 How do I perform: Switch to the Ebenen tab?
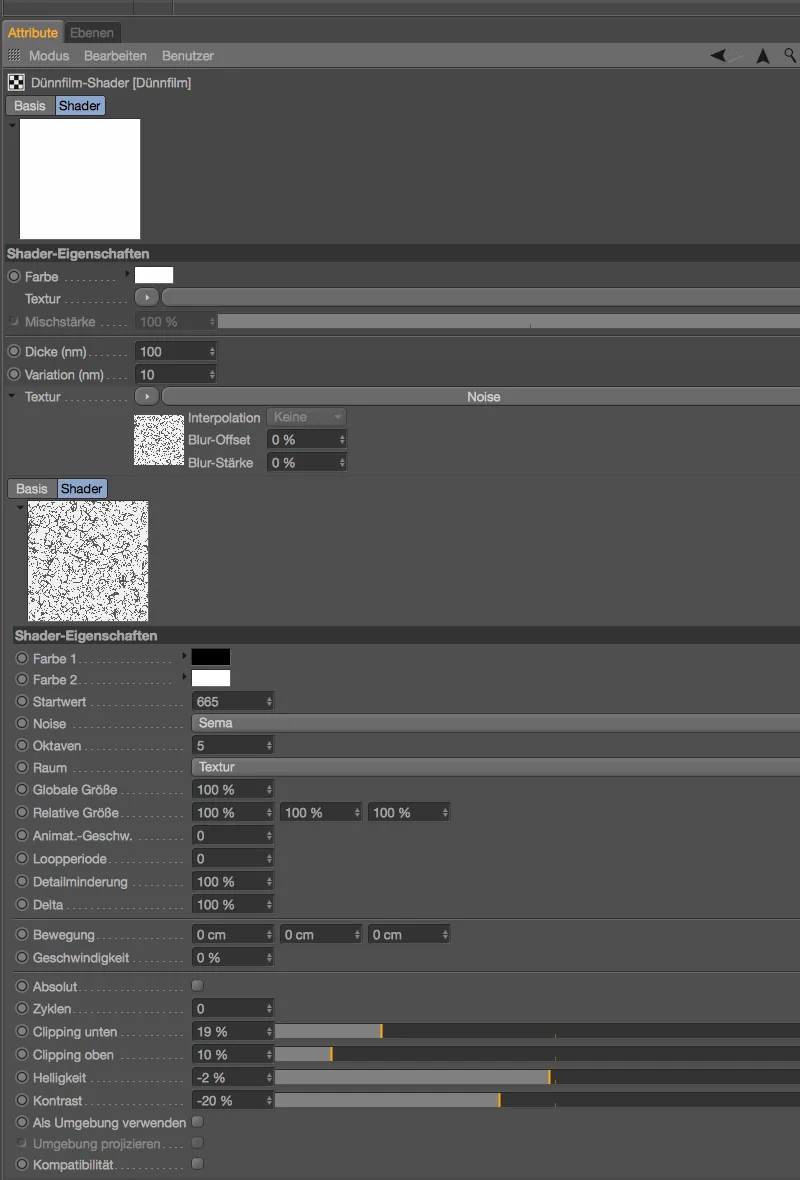(x=92, y=33)
